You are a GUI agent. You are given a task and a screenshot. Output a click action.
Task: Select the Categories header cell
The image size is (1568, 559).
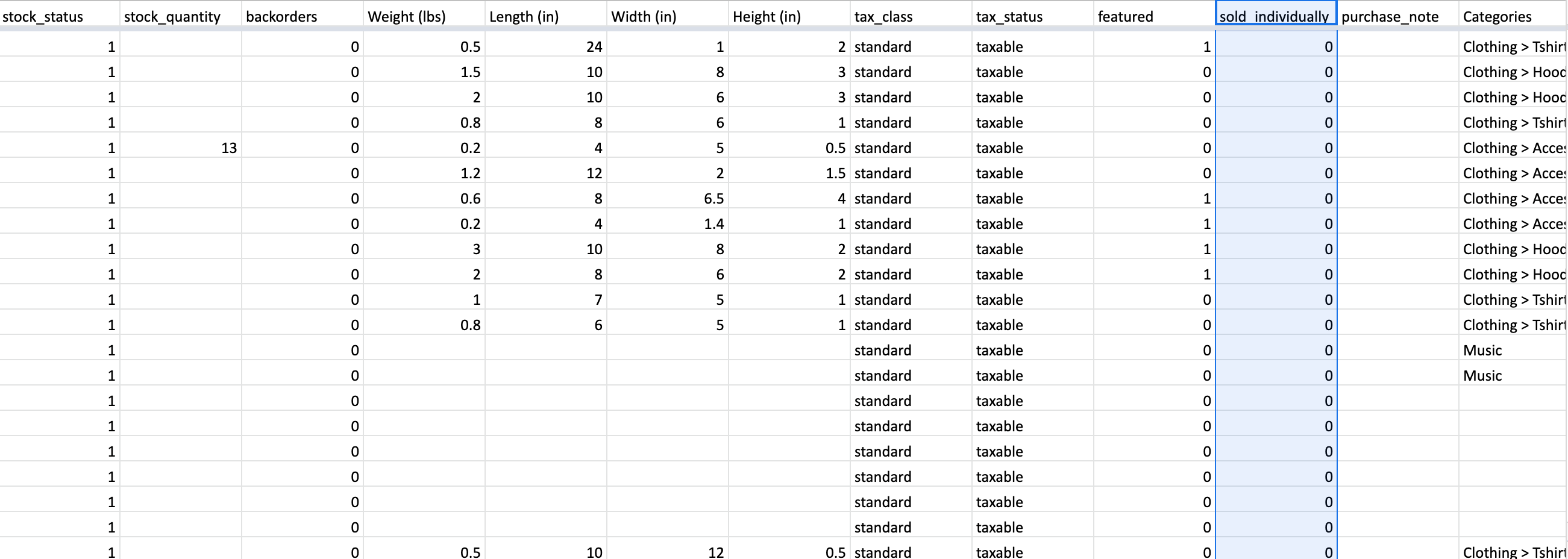(1513, 16)
